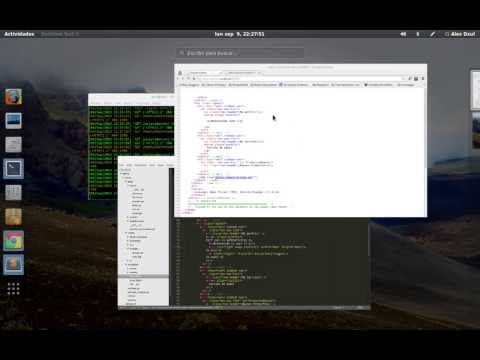Switch to the first workspace thumbnail
480x360 pixels.
click(x=475, y=90)
